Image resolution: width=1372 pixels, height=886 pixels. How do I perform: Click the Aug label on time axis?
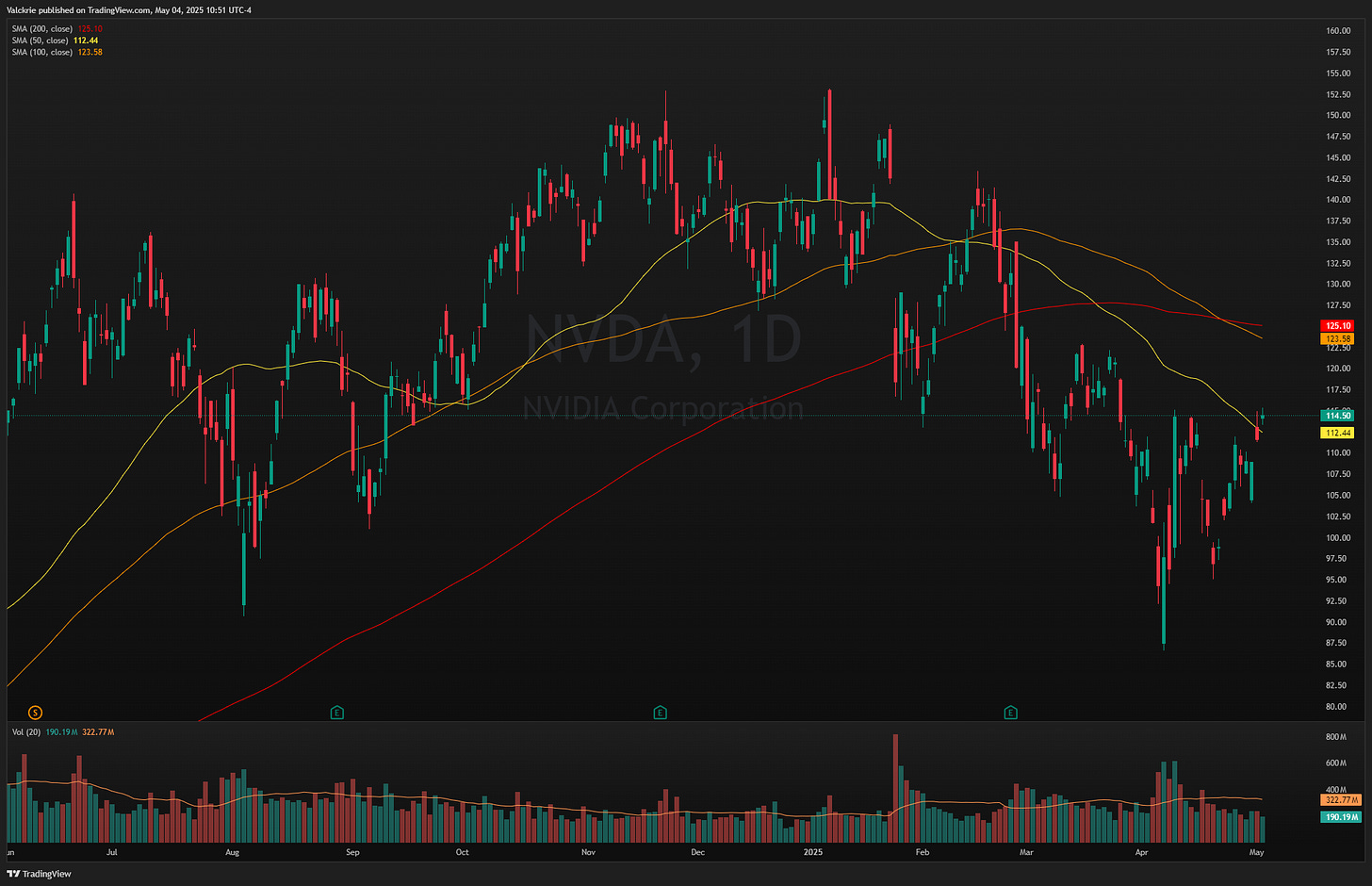coord(233,852)
